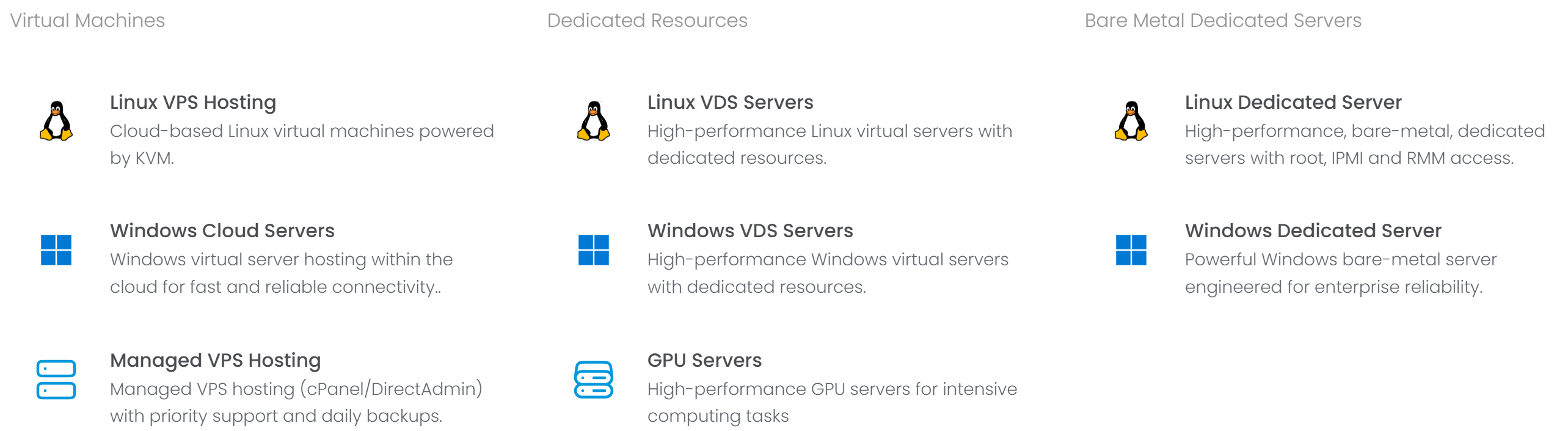Click the Linux Dedicated Server penguin icon
Image resolution: width=1568 pixels, height=431 pixels.
tap(1131, 121)
